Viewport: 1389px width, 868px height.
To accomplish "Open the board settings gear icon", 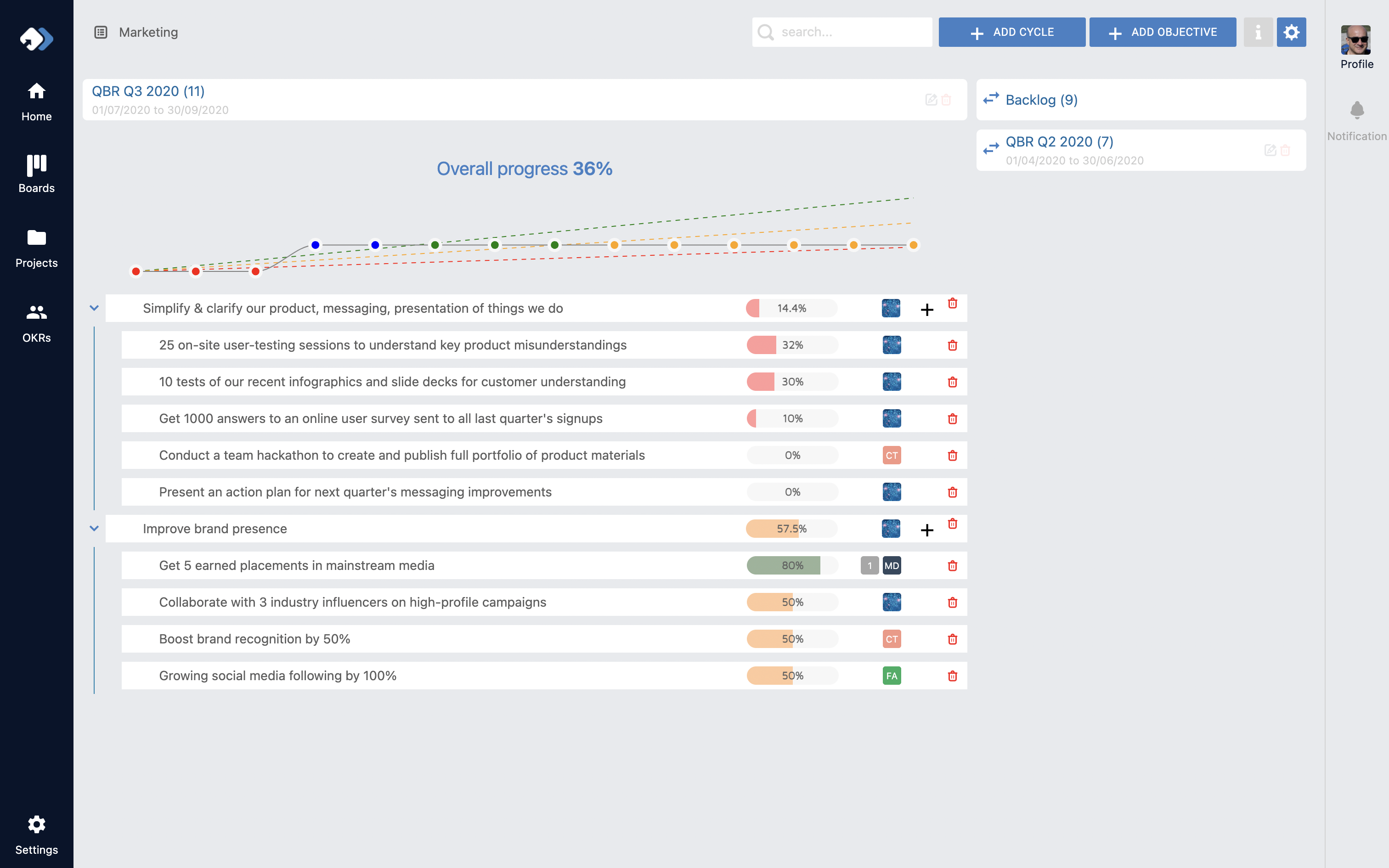I will coord(1292,32).
